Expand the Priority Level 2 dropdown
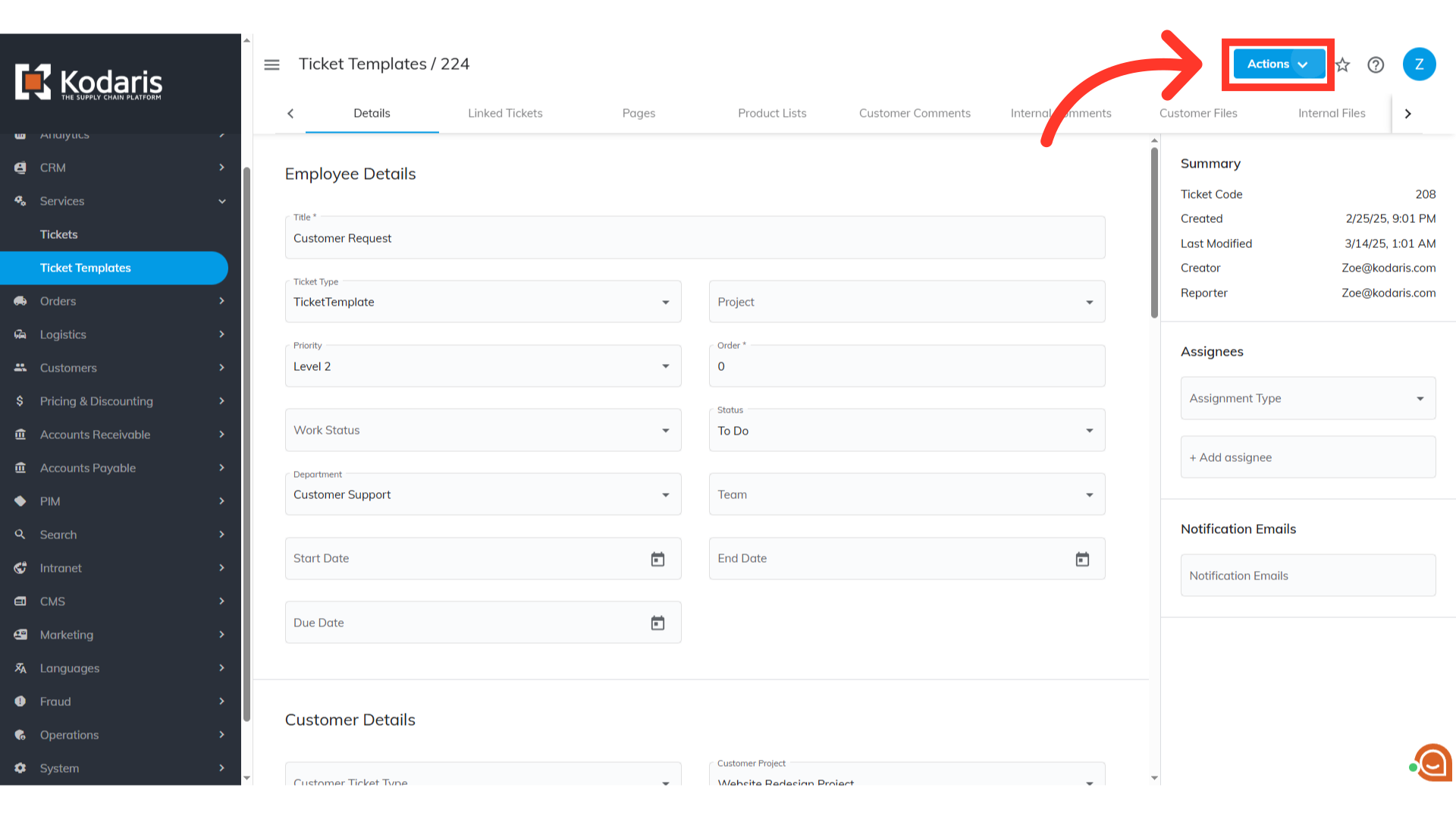Screen dimensions: 1456x819 pos(482,366)
